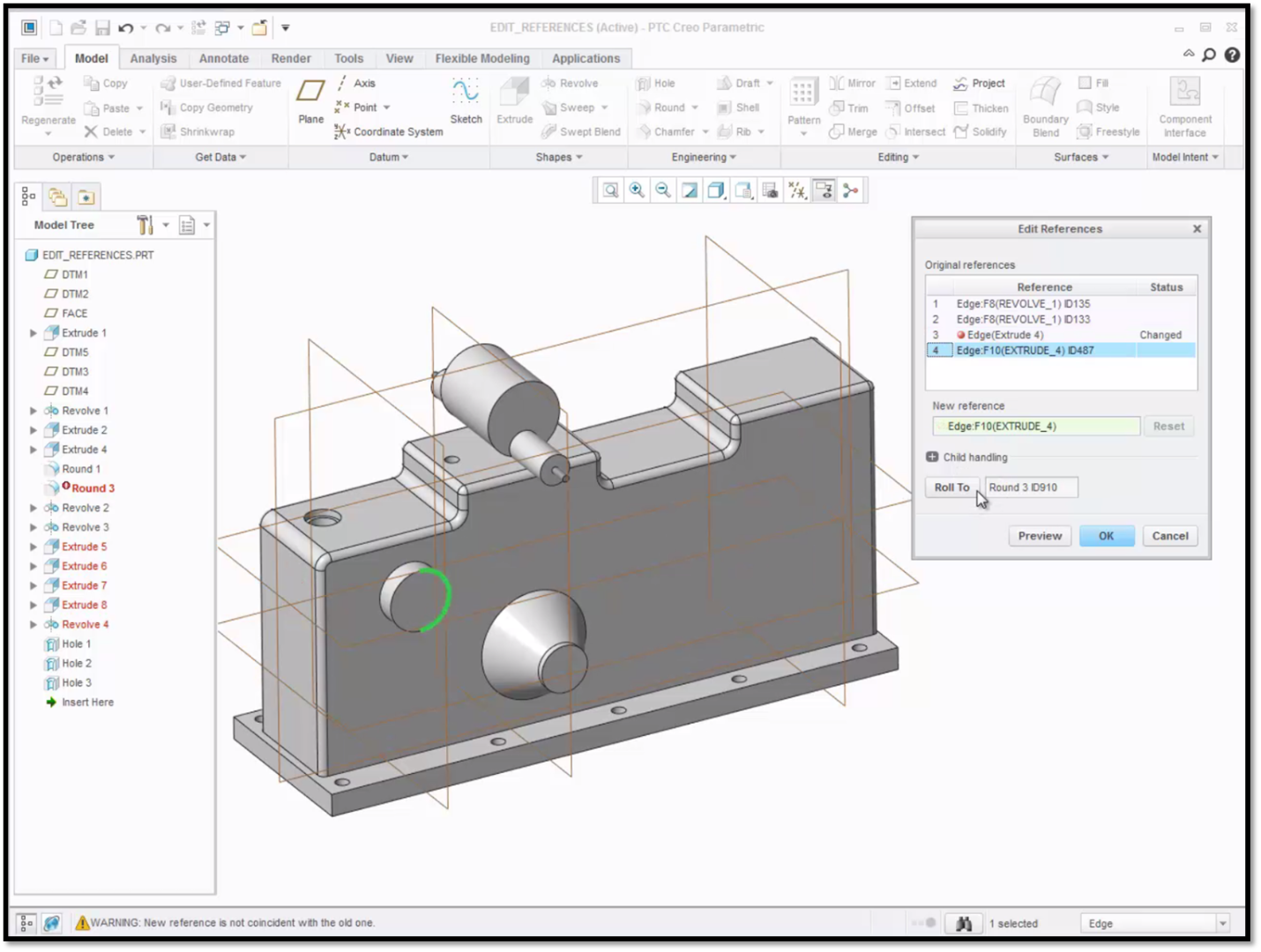Viewport: 1261px width, 952px height.
Task: Click the Zoom Out magnifier icon
Action: tap(663, 190)
